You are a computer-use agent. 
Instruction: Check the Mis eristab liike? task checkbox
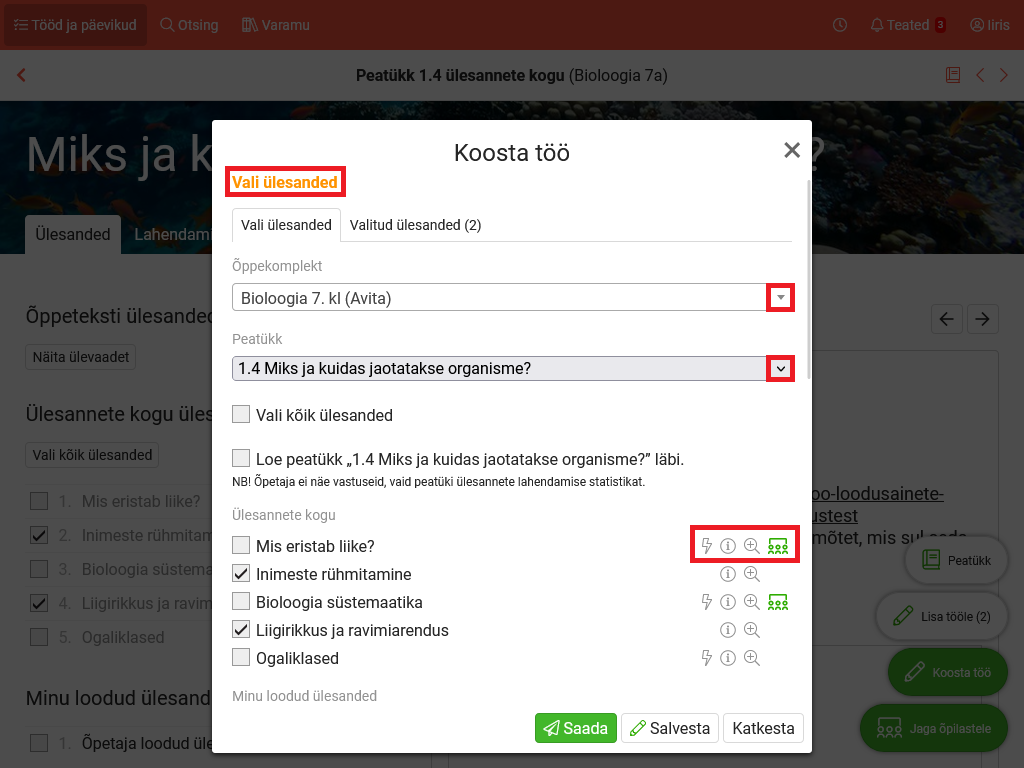(x=241, y=546)
